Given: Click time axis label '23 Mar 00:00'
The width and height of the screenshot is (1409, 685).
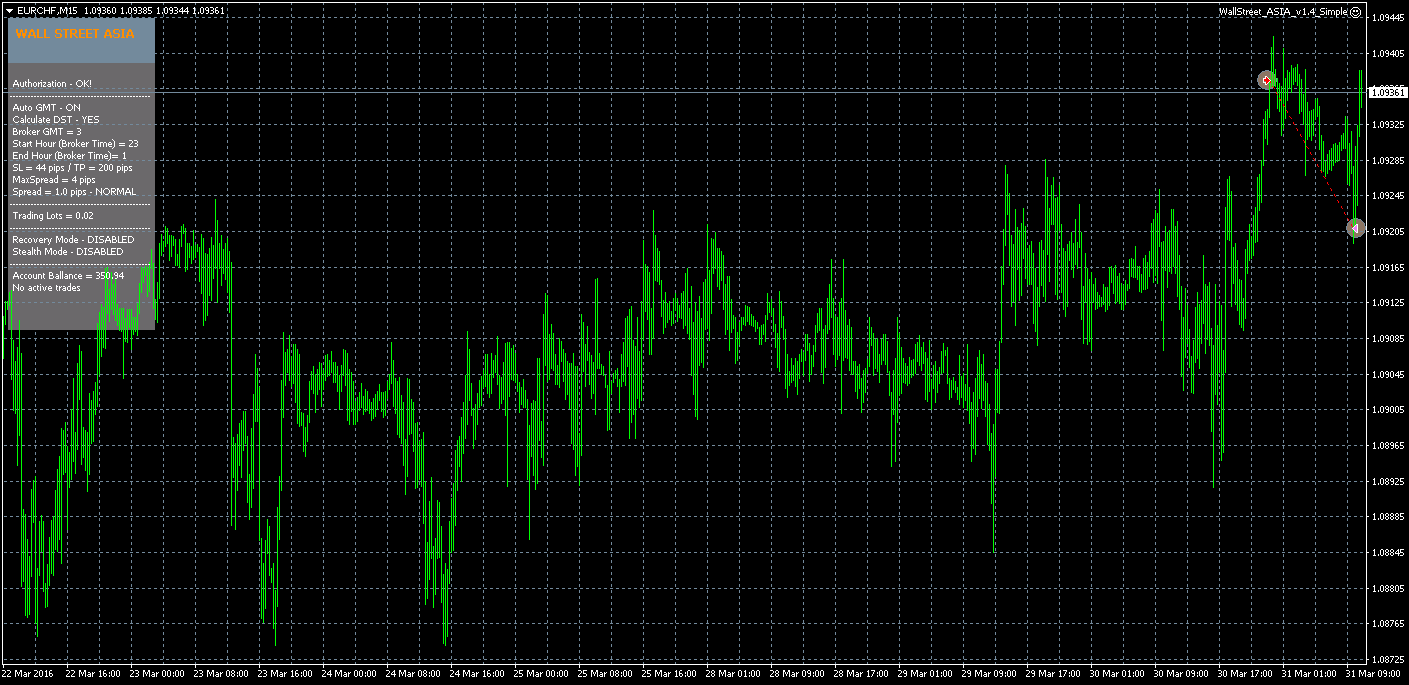Looking at the screenshot, I should click(158, 674).
